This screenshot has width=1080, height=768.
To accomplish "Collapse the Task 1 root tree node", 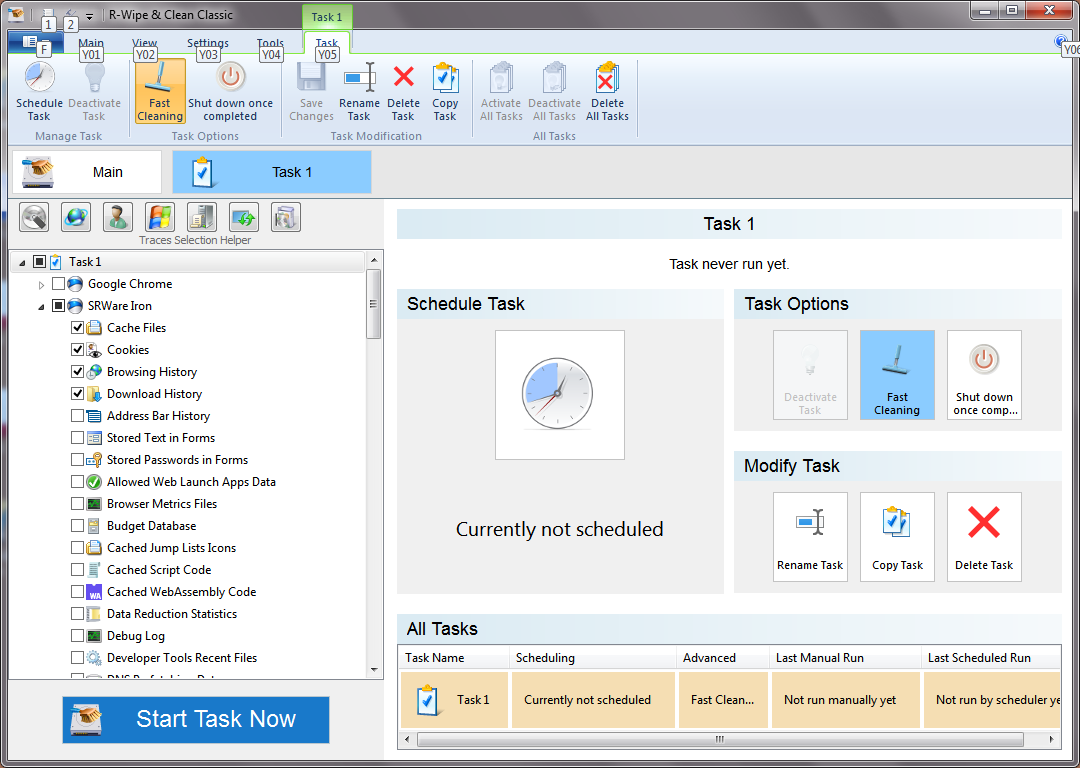I will [x=22, y=262].
